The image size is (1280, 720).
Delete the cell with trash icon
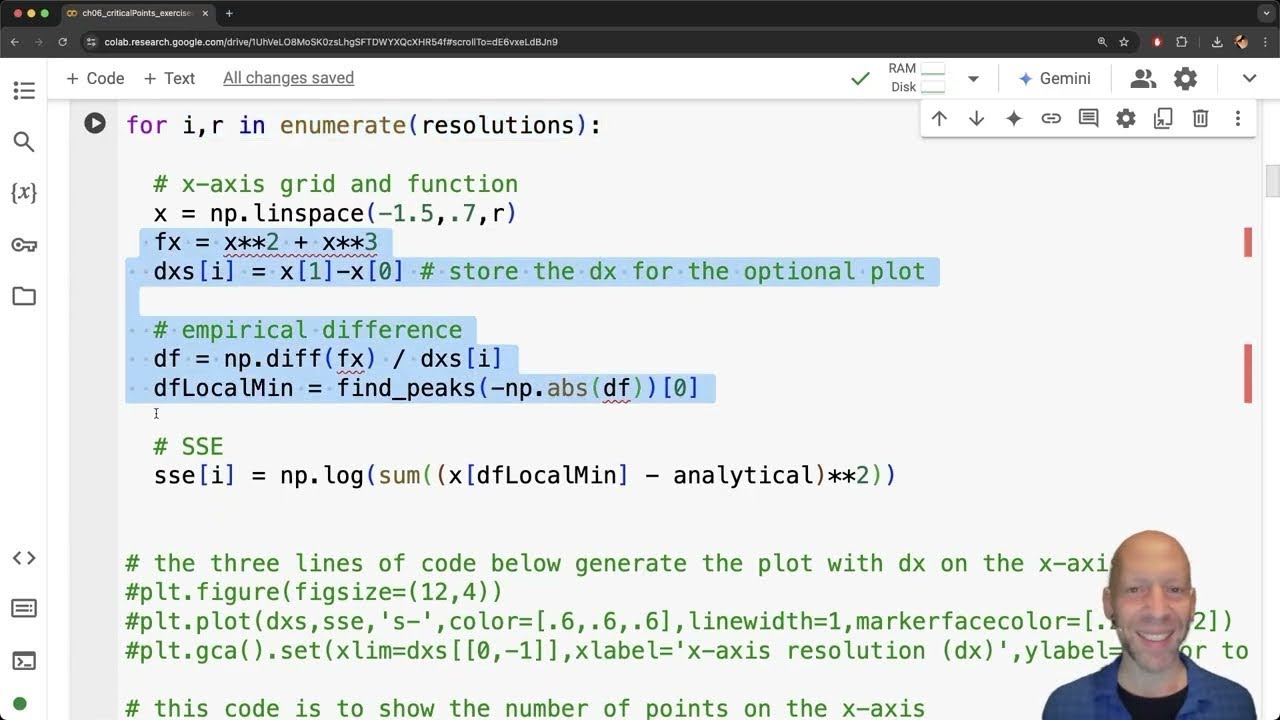[x=1201, y=118]
